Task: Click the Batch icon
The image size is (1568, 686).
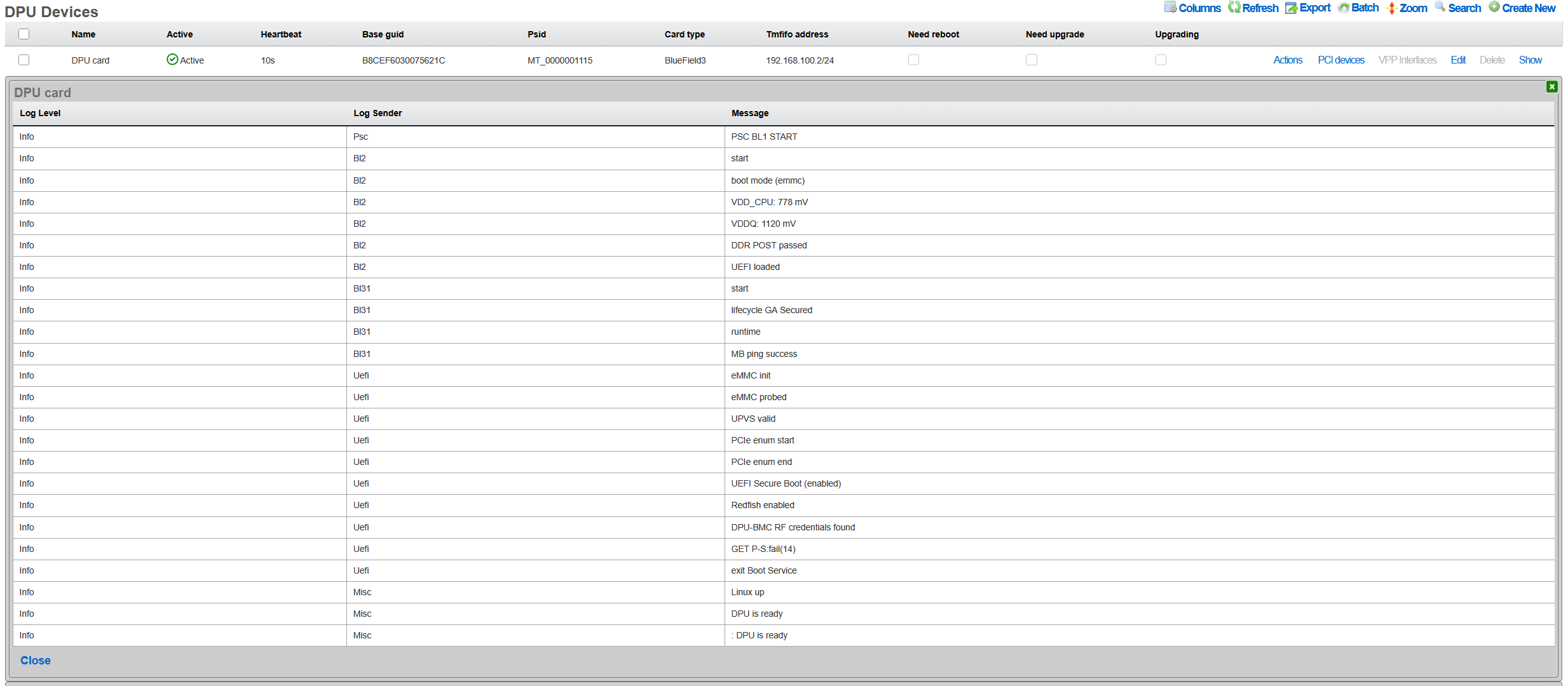Action: tap(1343, 8)
